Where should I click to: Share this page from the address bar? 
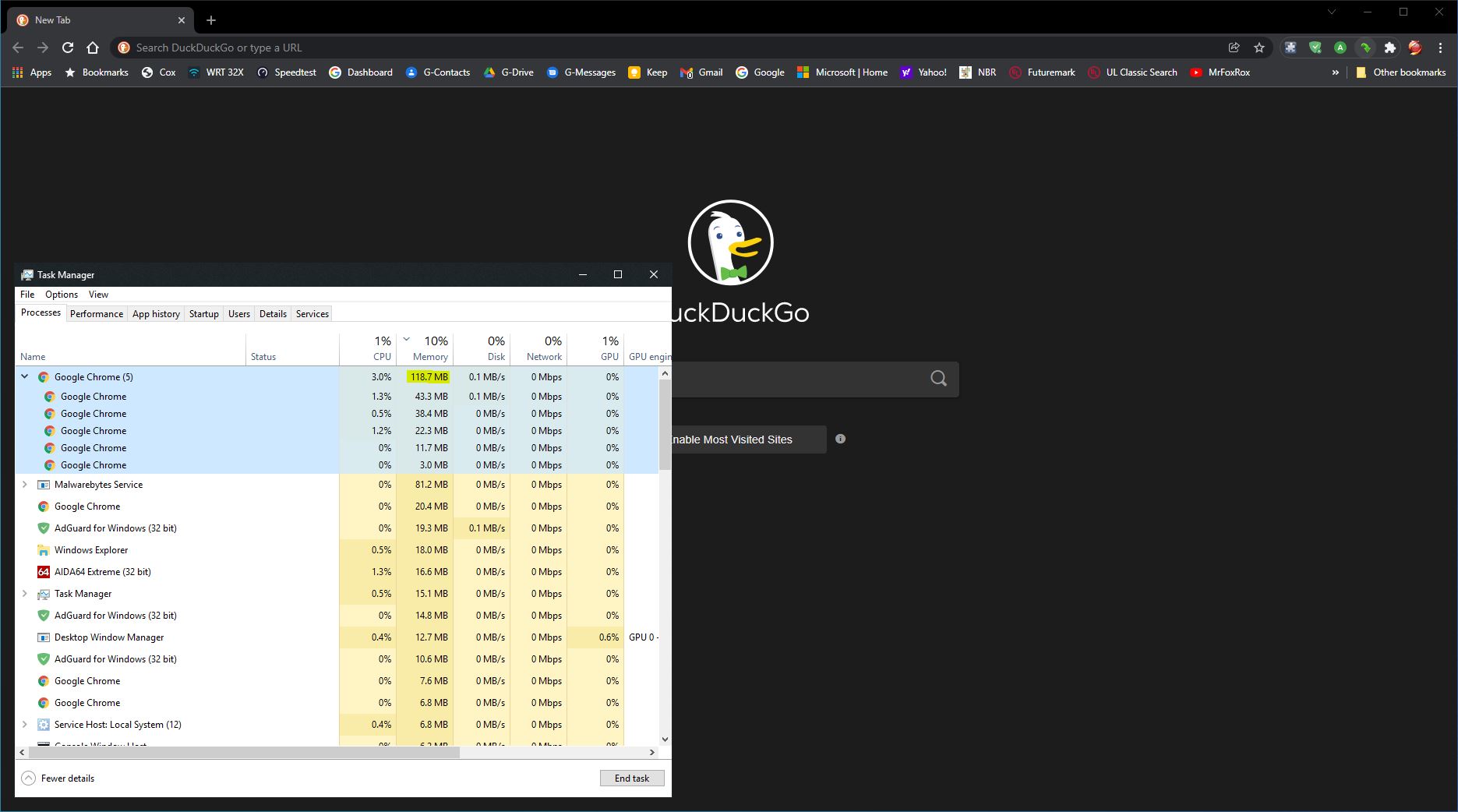click(x=1234, y=48)
